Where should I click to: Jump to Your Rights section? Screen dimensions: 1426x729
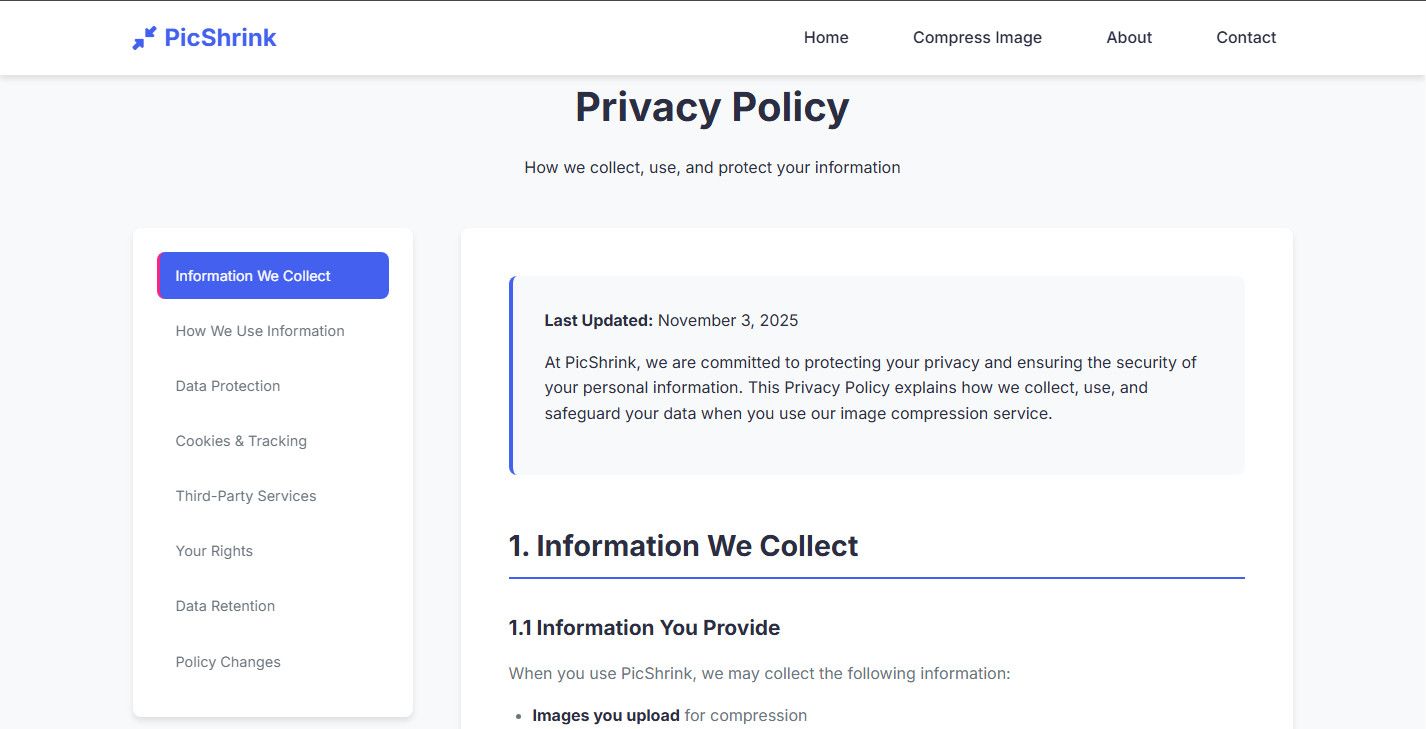tap(214, 551)
